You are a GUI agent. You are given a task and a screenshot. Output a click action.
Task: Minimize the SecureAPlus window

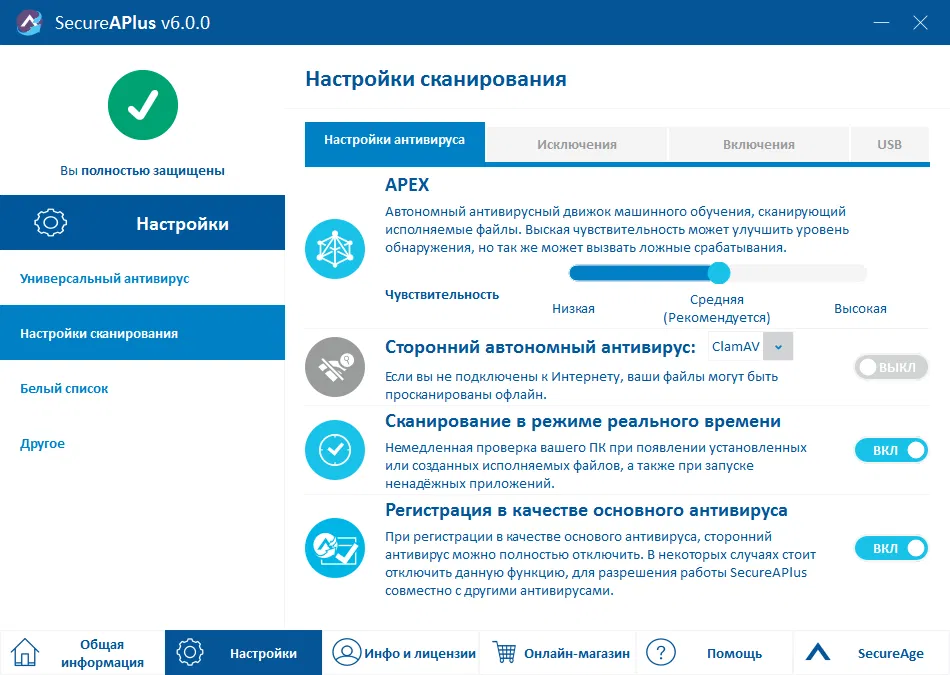pos(881,22)
